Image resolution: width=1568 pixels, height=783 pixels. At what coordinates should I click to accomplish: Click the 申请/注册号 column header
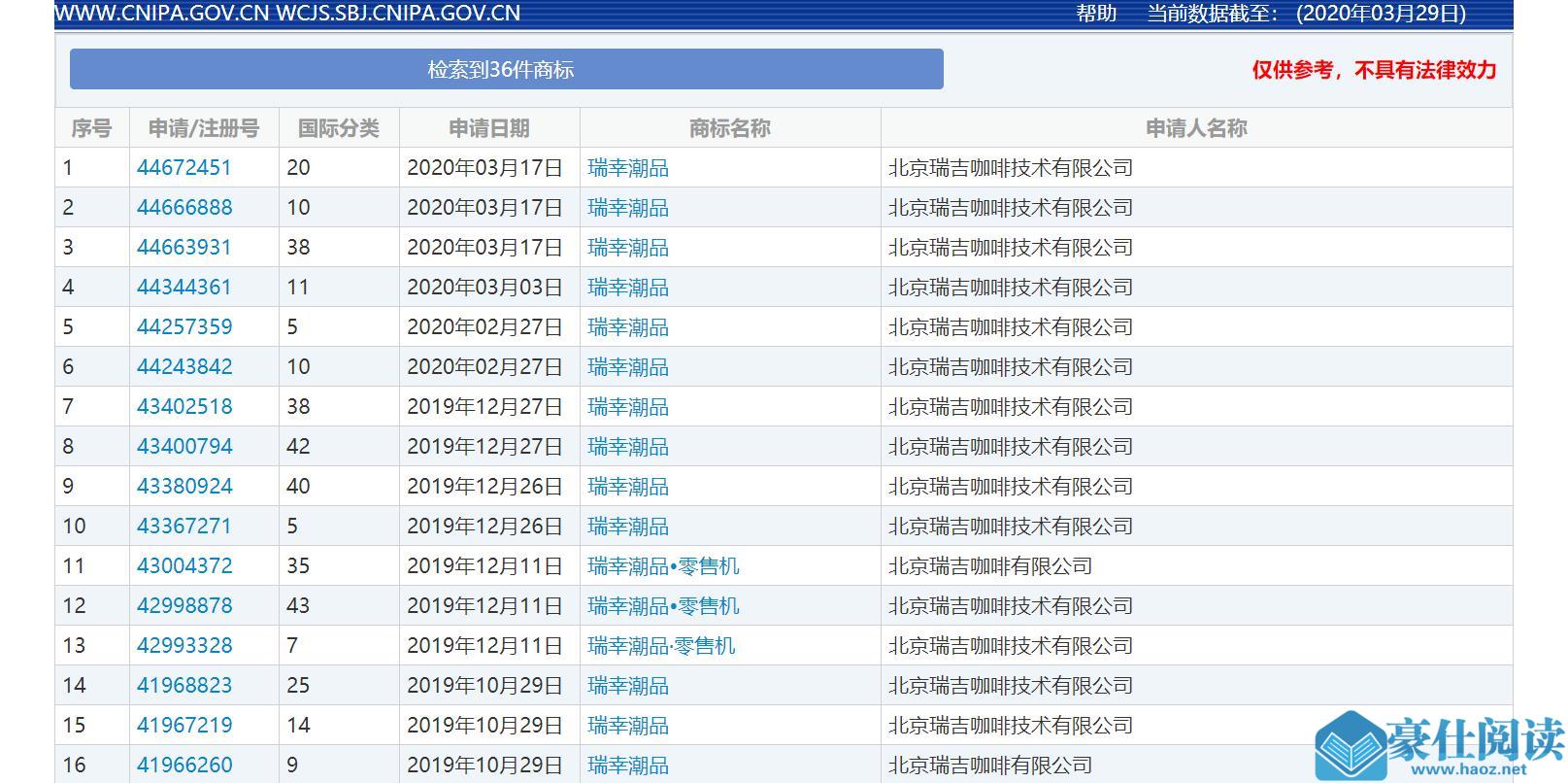pyautogui.click(x=204, y=128)
